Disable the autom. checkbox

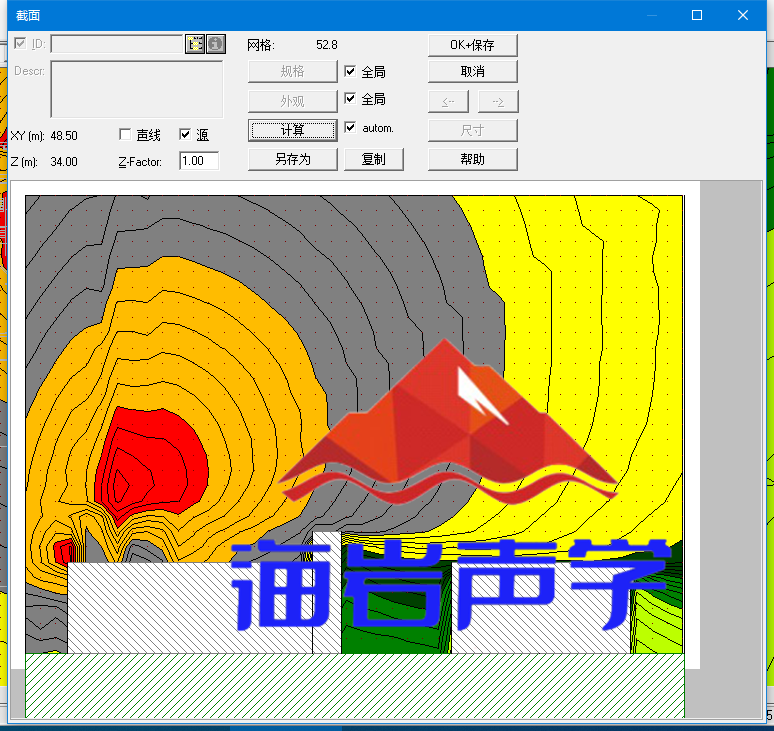click(x=350, y=127)
